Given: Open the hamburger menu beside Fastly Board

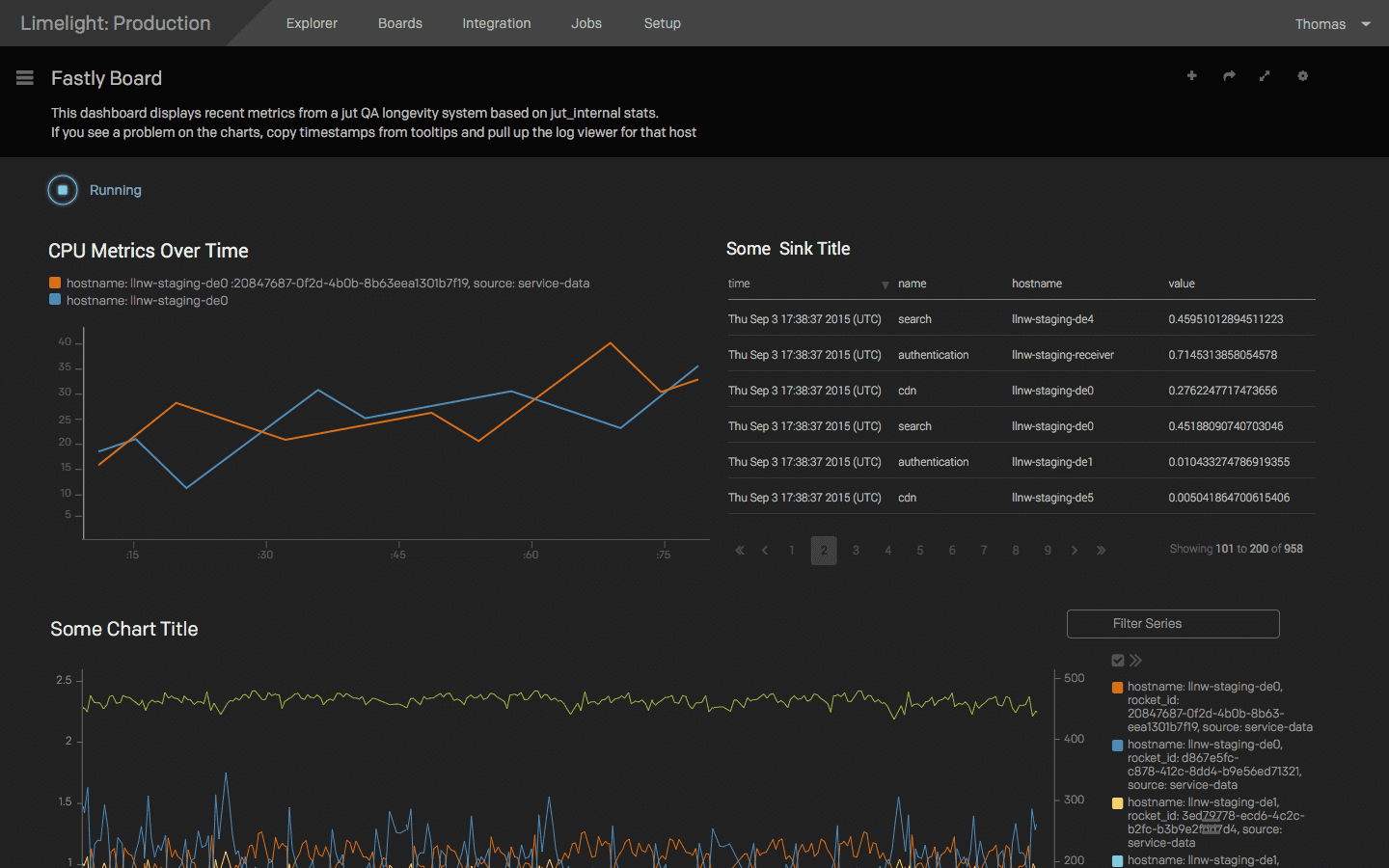Looking at the screenshot, I should (x=25, y=78).
